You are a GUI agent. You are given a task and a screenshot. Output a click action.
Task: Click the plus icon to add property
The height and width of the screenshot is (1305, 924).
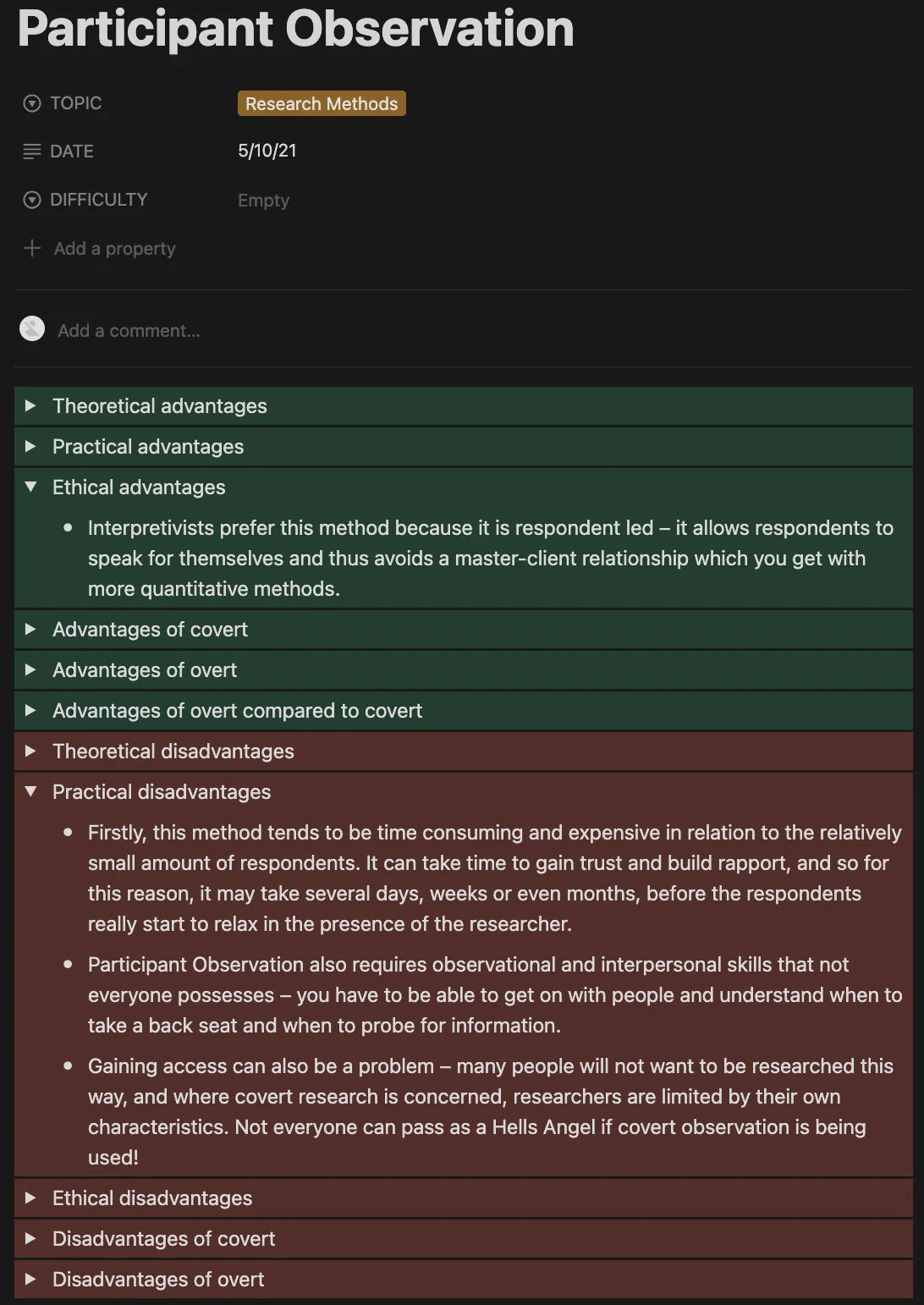(x=32, y=248)
